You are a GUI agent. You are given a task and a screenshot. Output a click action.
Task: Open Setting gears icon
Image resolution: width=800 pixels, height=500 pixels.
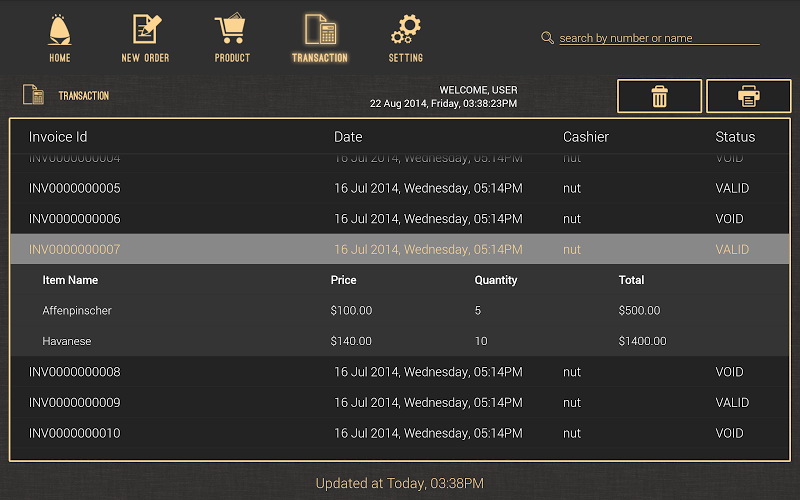[405, 32]
